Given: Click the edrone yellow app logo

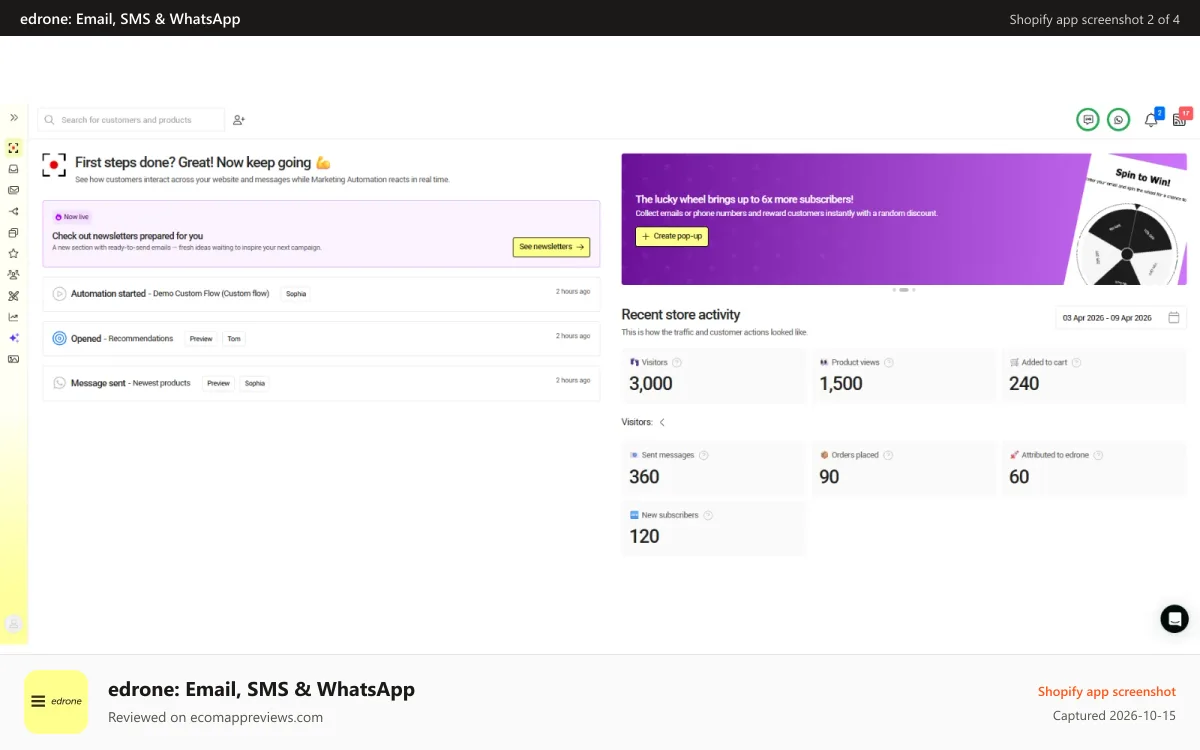Looking at the screenshot, I should [56, 702].
